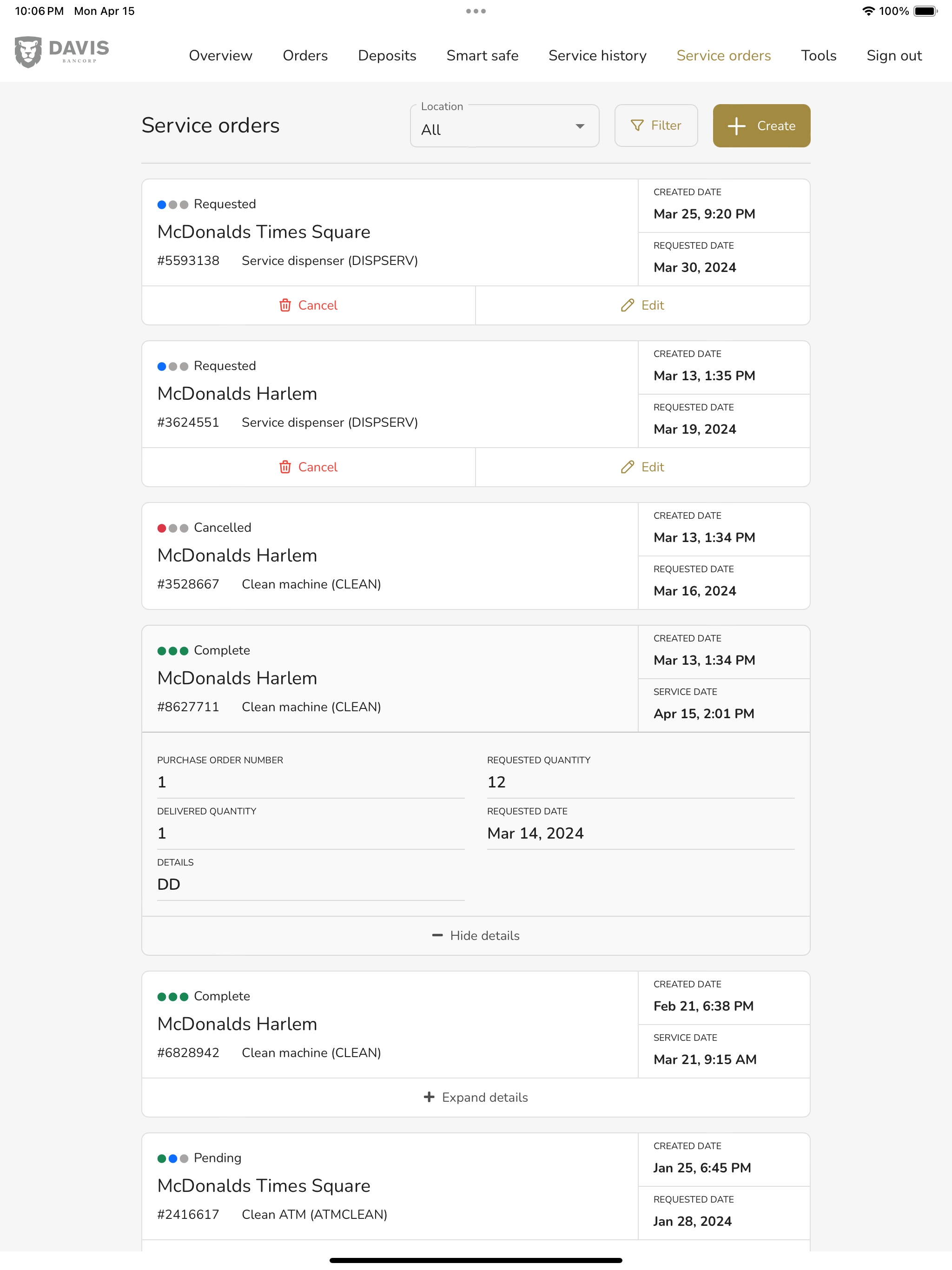View the Service history tab
This screenshot has width=952, height=1270.
coord(597,56)
